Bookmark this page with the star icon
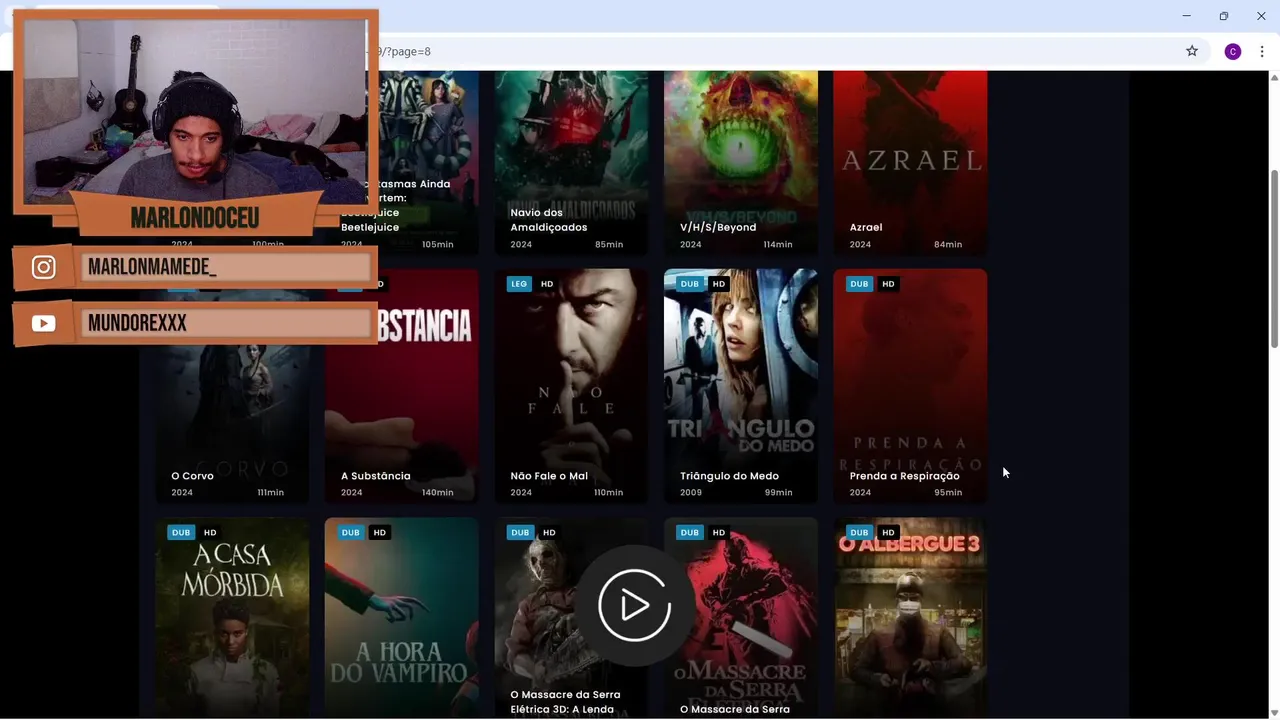 1192,51
